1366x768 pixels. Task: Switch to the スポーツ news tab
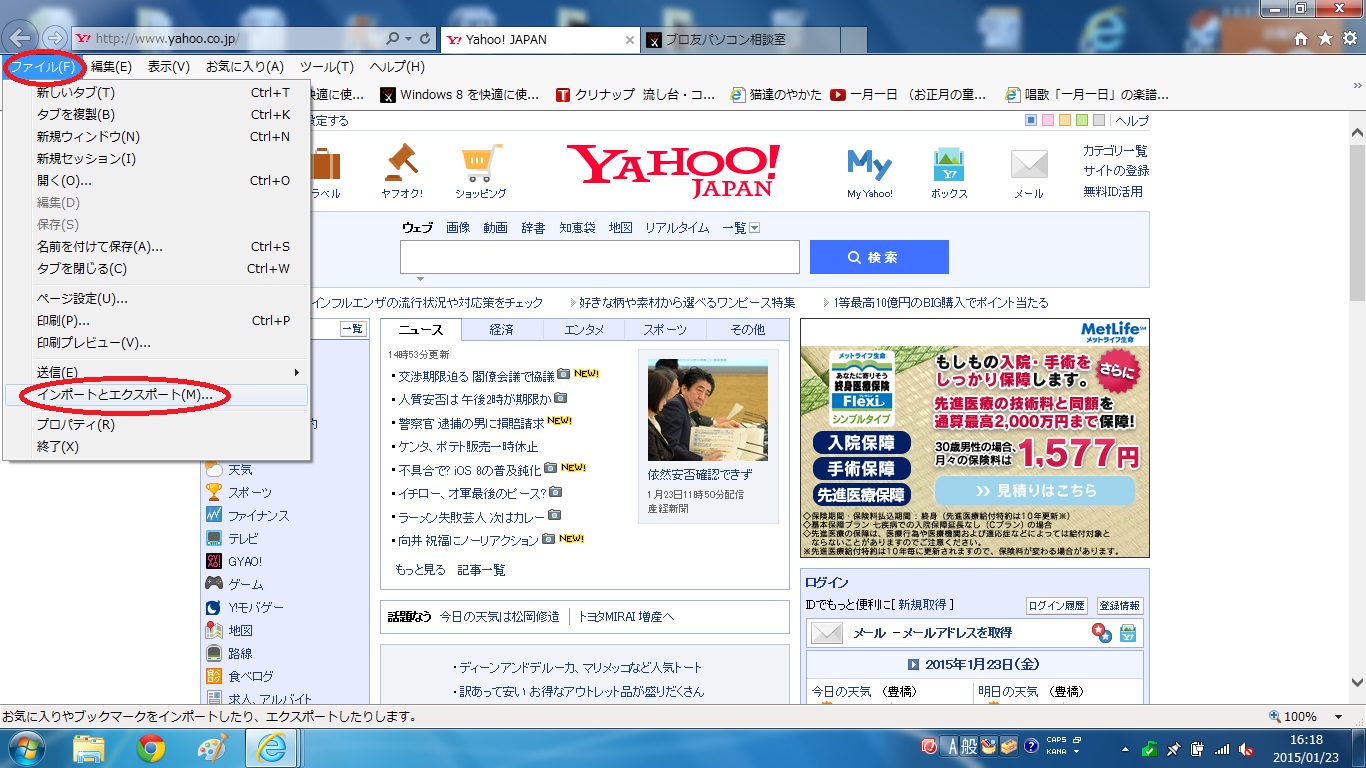point(665,330)
